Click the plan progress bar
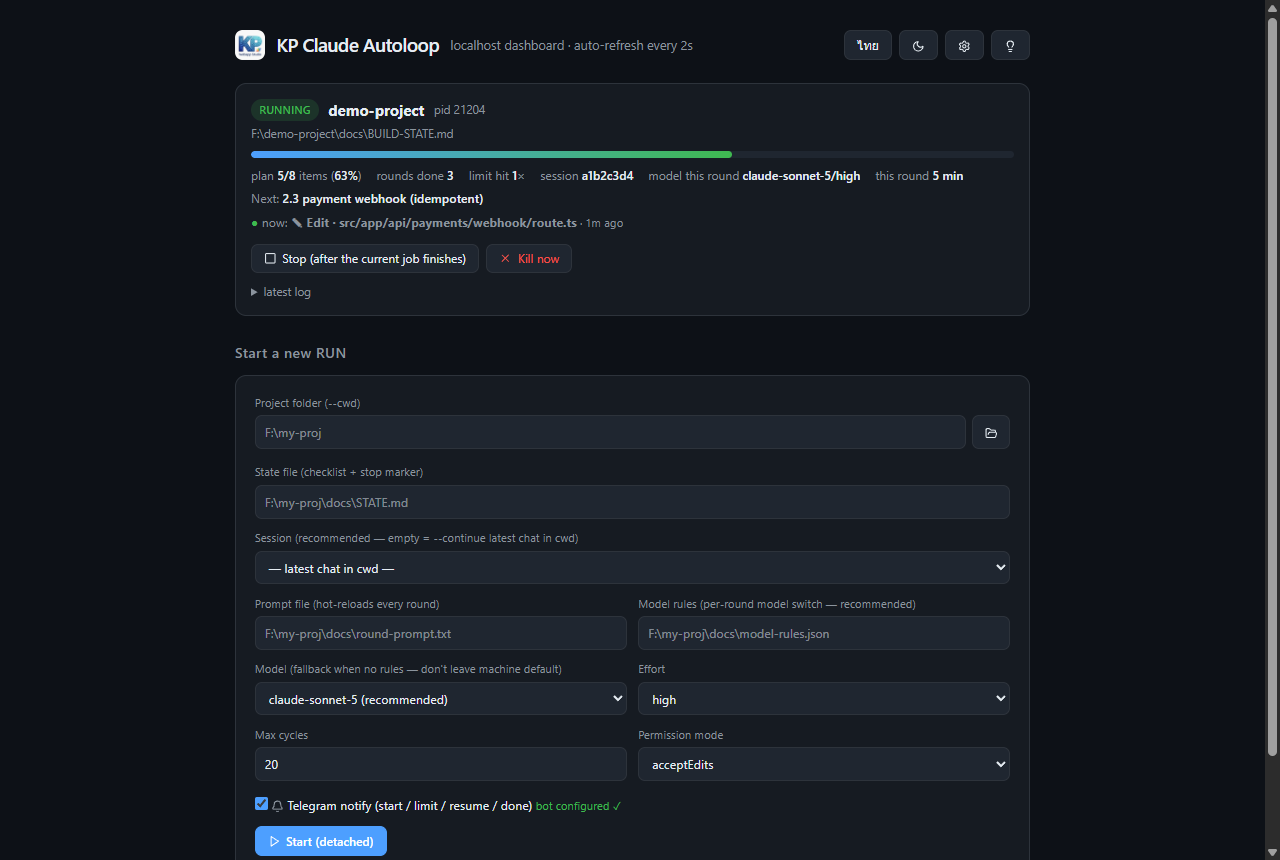 tap(632, 155)
